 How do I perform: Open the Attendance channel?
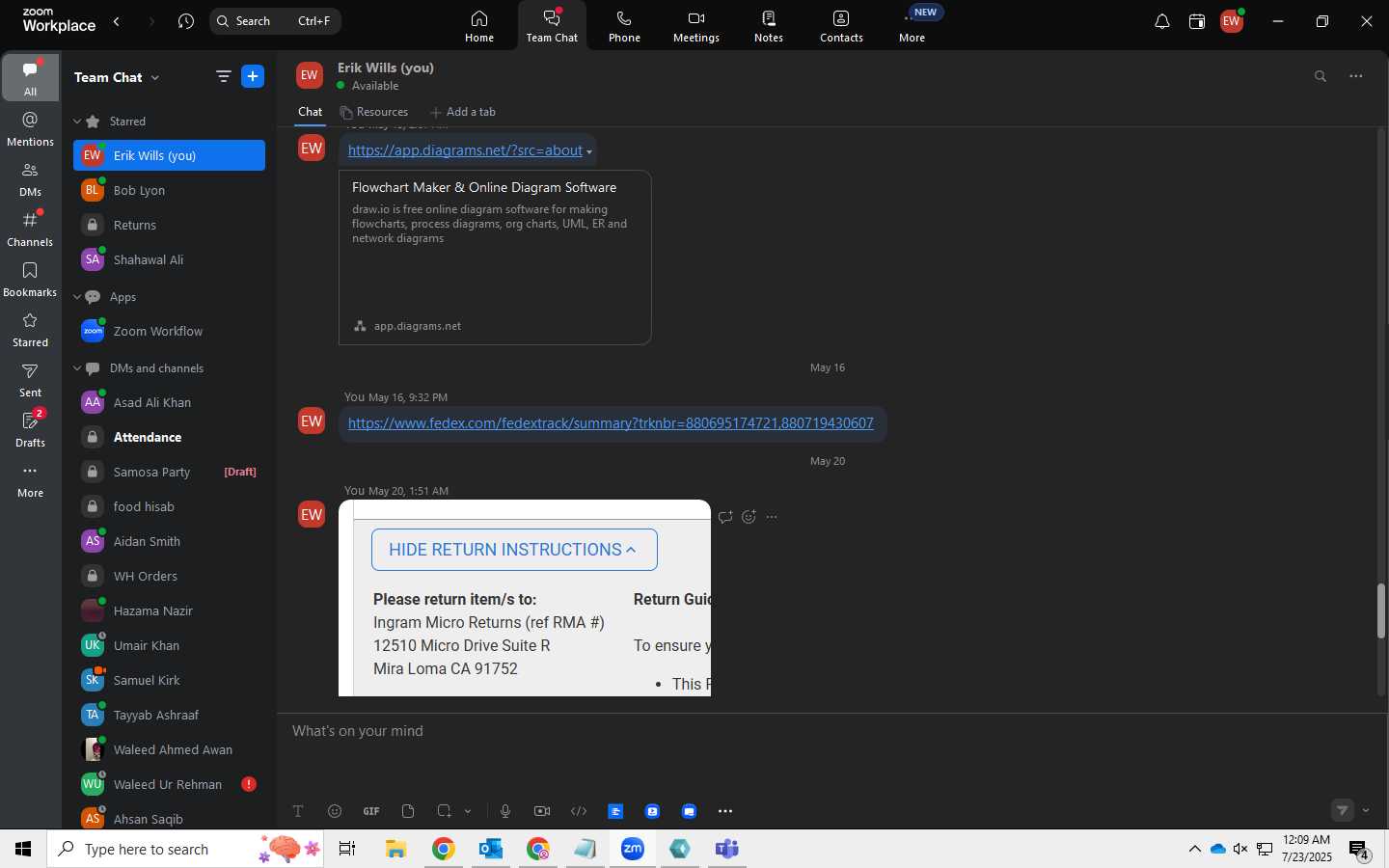pos(169,437)
